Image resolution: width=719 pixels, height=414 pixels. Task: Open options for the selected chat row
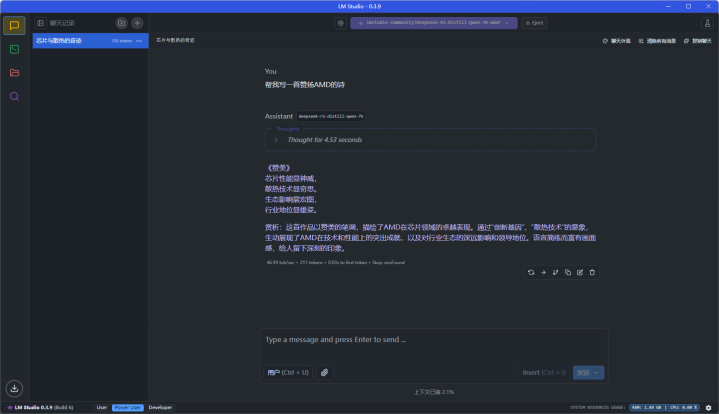(x=139, y=41)
